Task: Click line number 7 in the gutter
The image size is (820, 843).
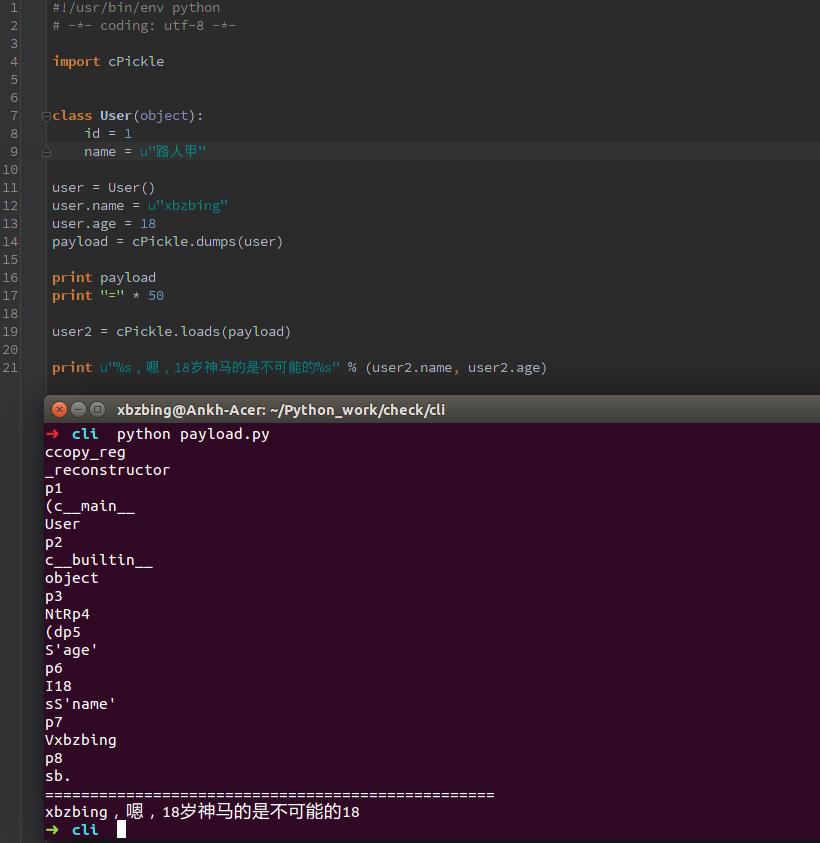Action: pyautogui.click(x=14, y=116)
